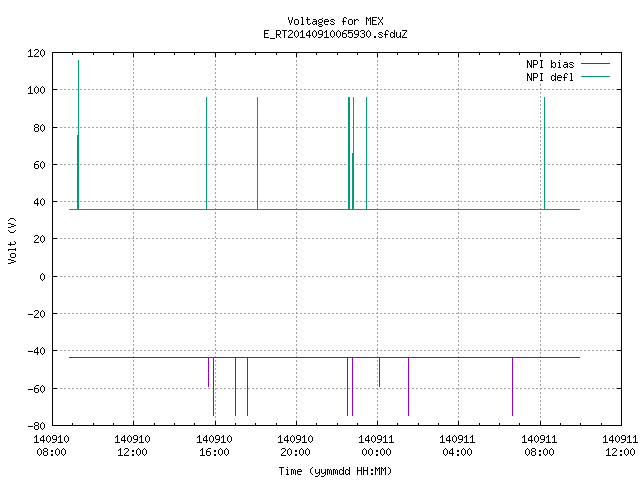Select the y-axis tick value "20"
The width and height of the screenshot is (640, 480).
[39, 239]
